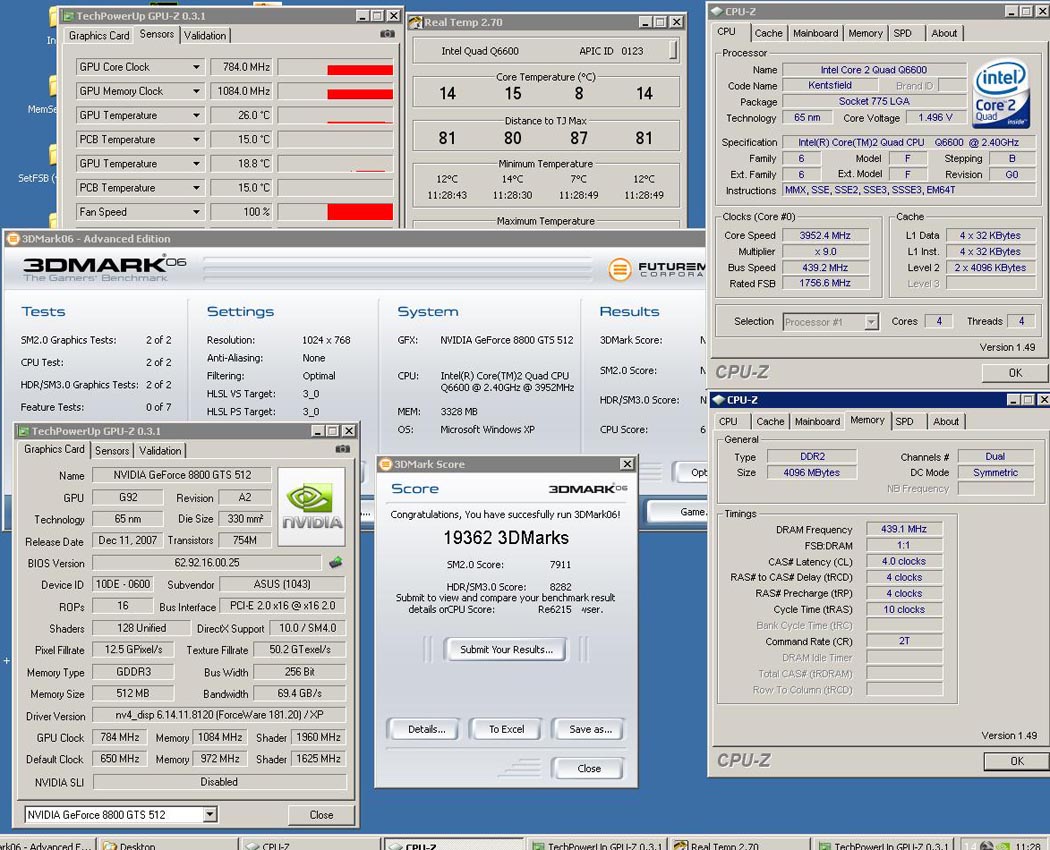Image resolution: width=1050 pixels, height=850 pixels.
Task: Open GPU Memory Clock sensor dropdown
Action: 196,91
